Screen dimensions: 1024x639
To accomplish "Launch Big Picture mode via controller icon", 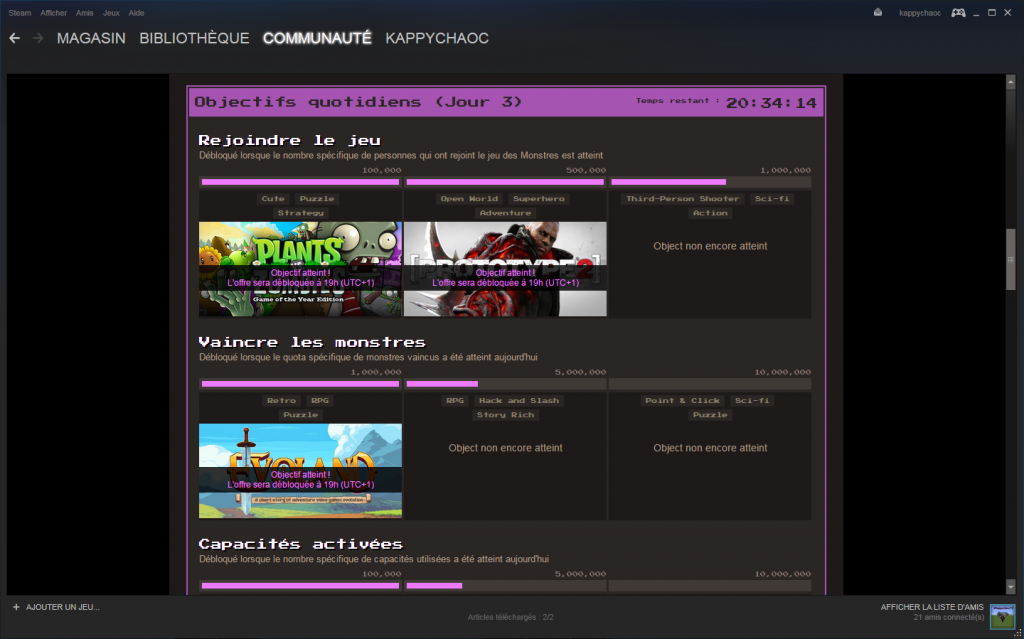I will coord(957,13).
